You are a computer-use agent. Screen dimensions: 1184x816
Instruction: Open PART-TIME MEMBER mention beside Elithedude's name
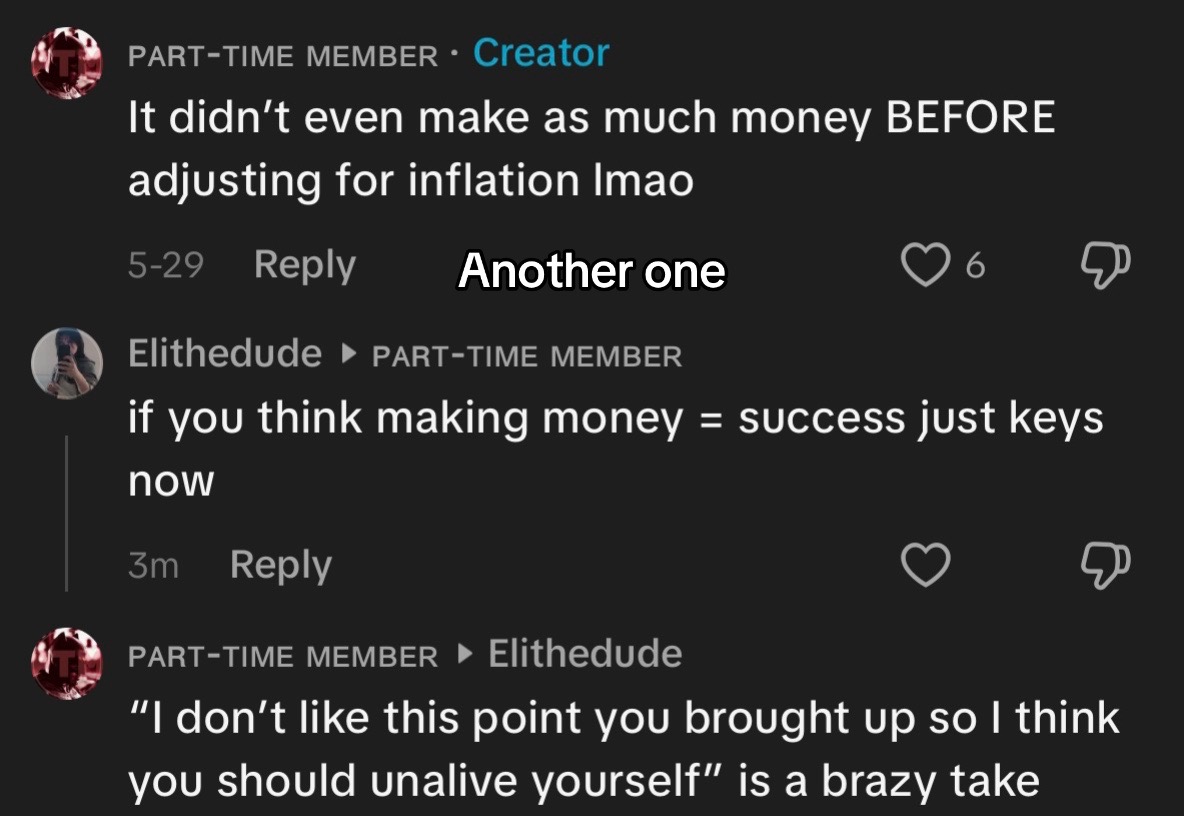527,356
